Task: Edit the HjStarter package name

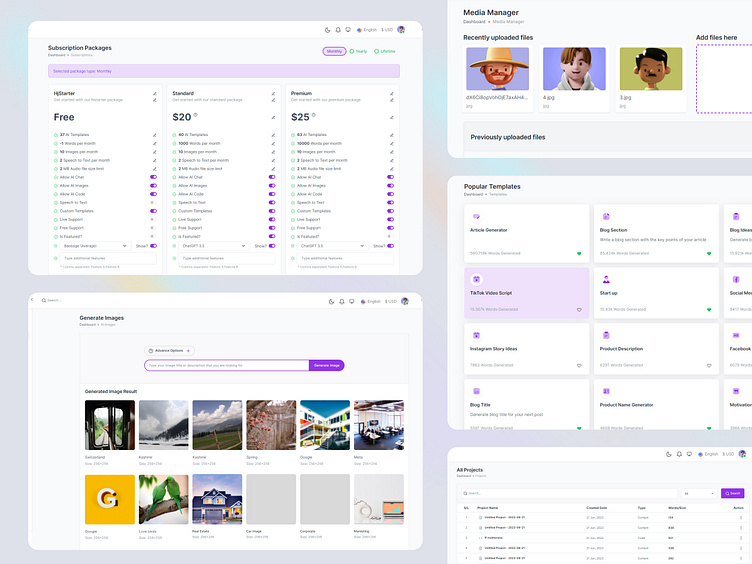Action: pyautogui.click(x=154, y=94)
